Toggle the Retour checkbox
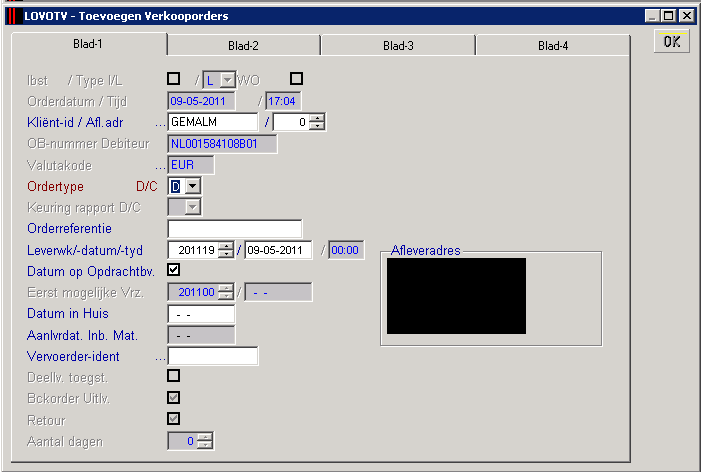Viewport: 701px width, 472px height. pos(173,418)
